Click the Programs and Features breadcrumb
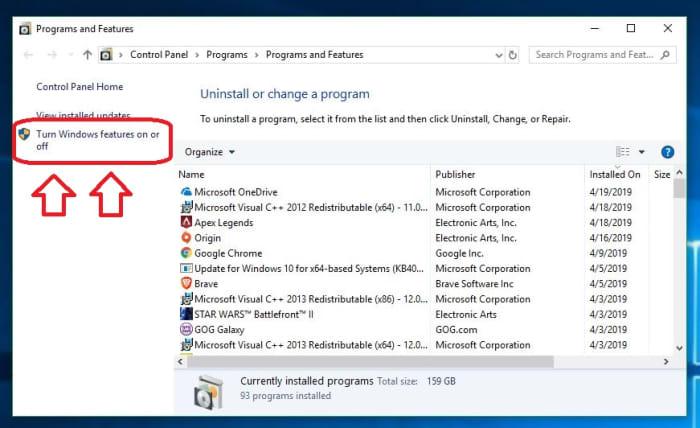700x428 pixels. (315, 54)
